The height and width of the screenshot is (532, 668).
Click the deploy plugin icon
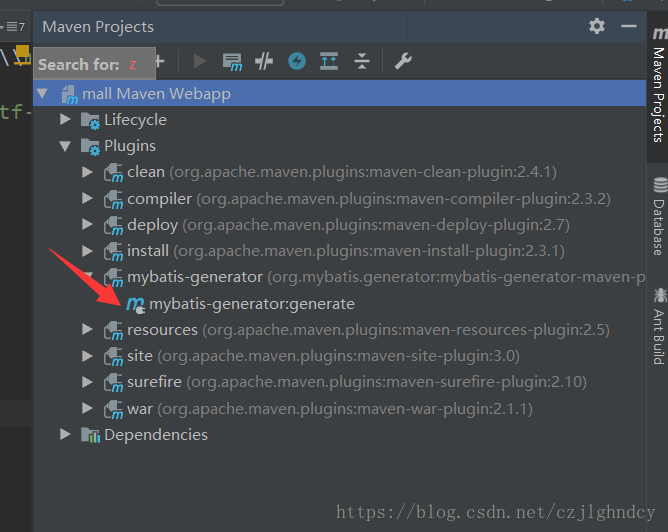113,226
